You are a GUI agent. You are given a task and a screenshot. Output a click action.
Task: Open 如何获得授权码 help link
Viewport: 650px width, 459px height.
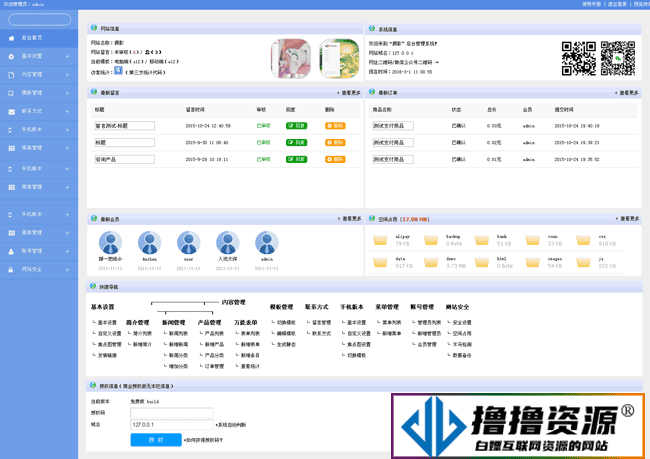(x=204, y=440)
